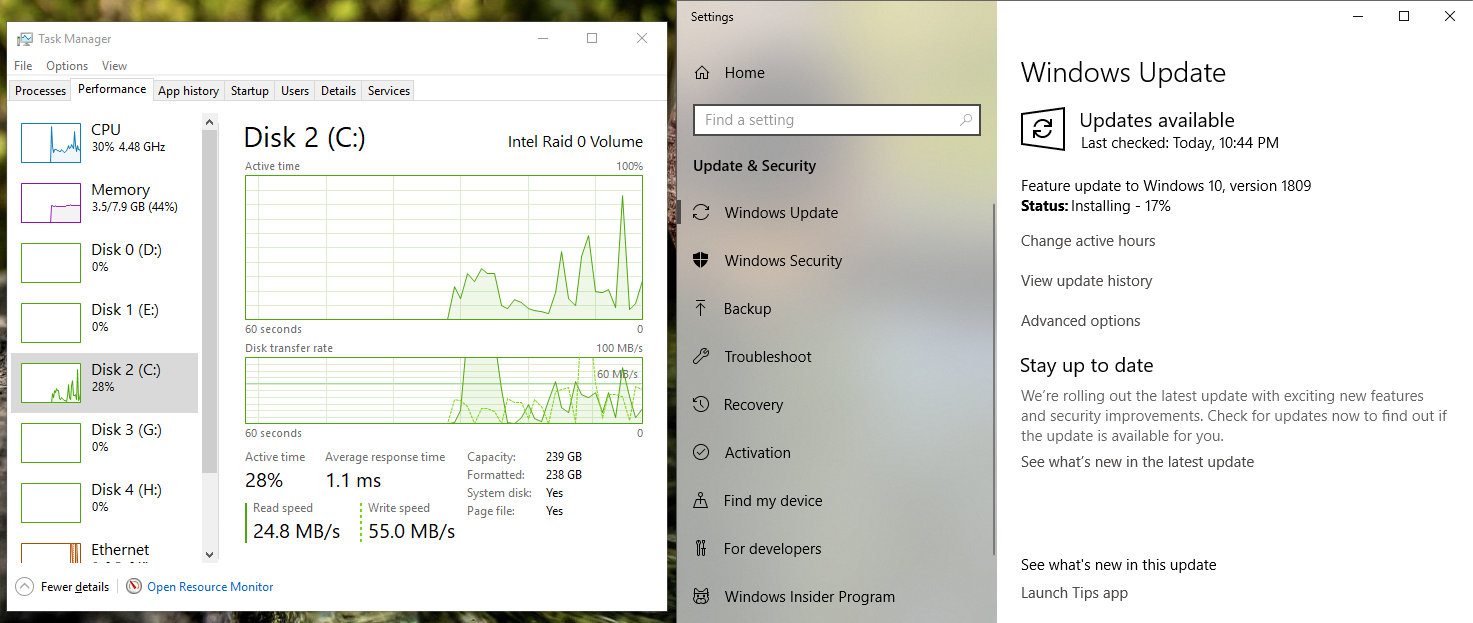1473x623 pixels.
Task: Switch to the Processes tab
Action: [x=39, y=90]
